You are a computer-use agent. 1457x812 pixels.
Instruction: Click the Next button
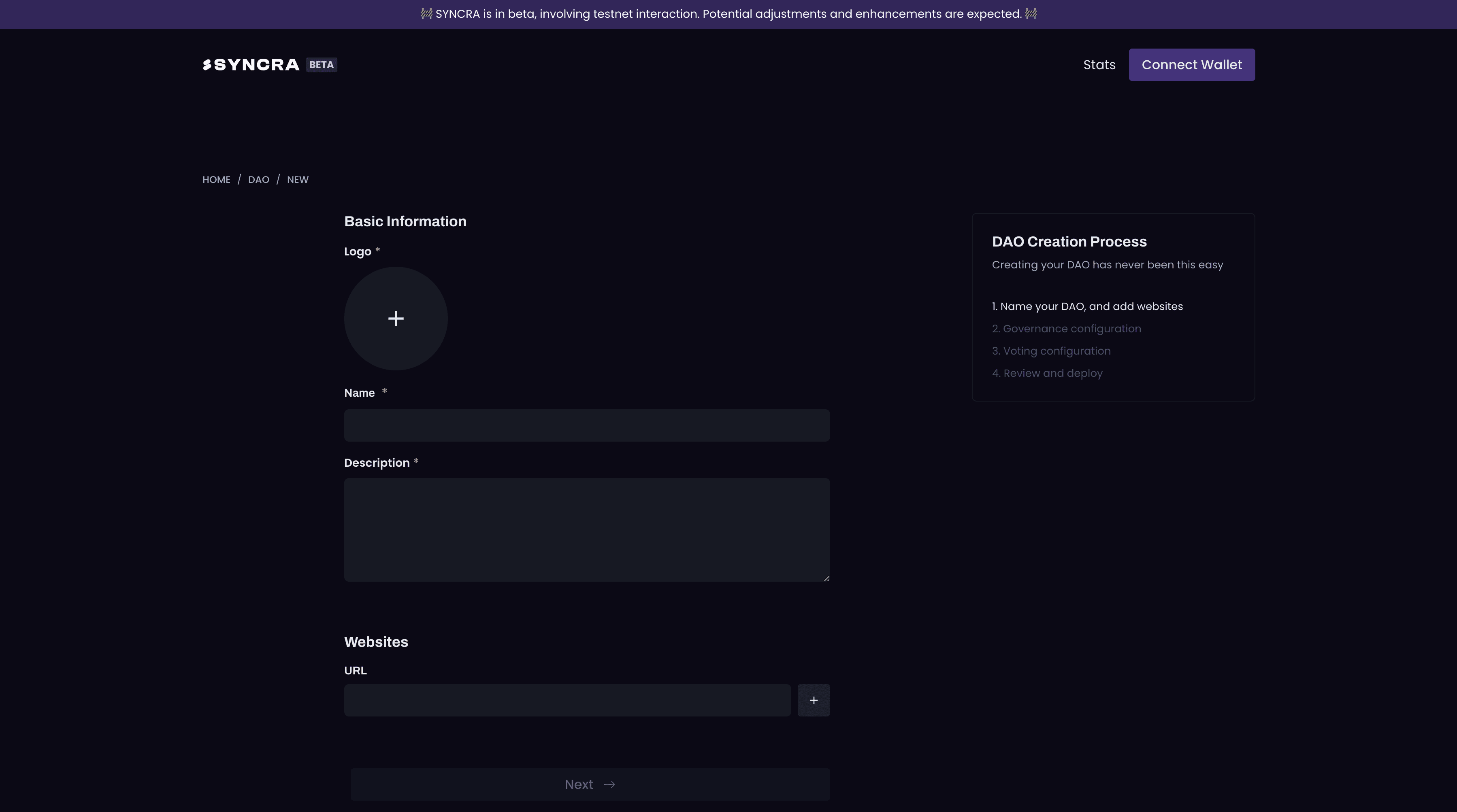coord(590,785)
